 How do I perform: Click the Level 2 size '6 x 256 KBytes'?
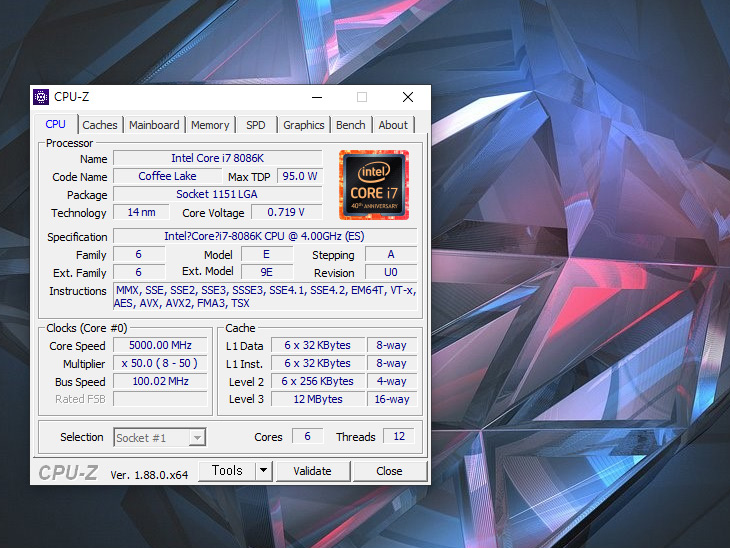click(x=318, y=381)
